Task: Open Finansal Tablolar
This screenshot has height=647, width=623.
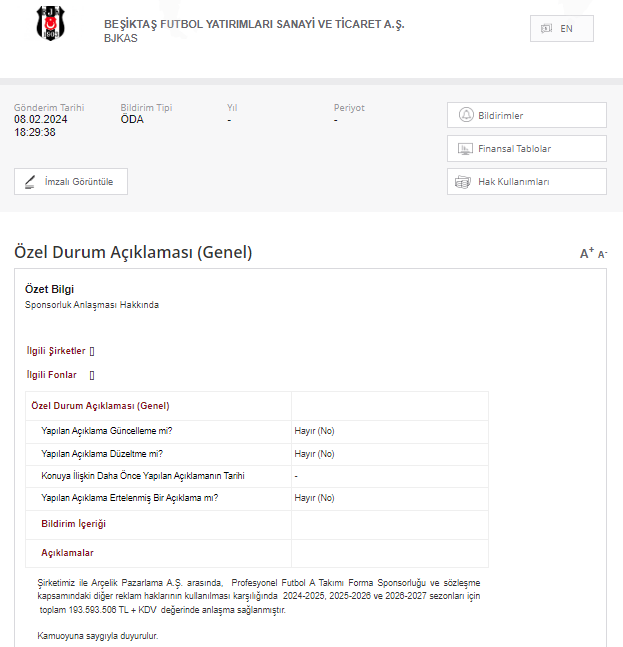Action: (x=526, y=149)
